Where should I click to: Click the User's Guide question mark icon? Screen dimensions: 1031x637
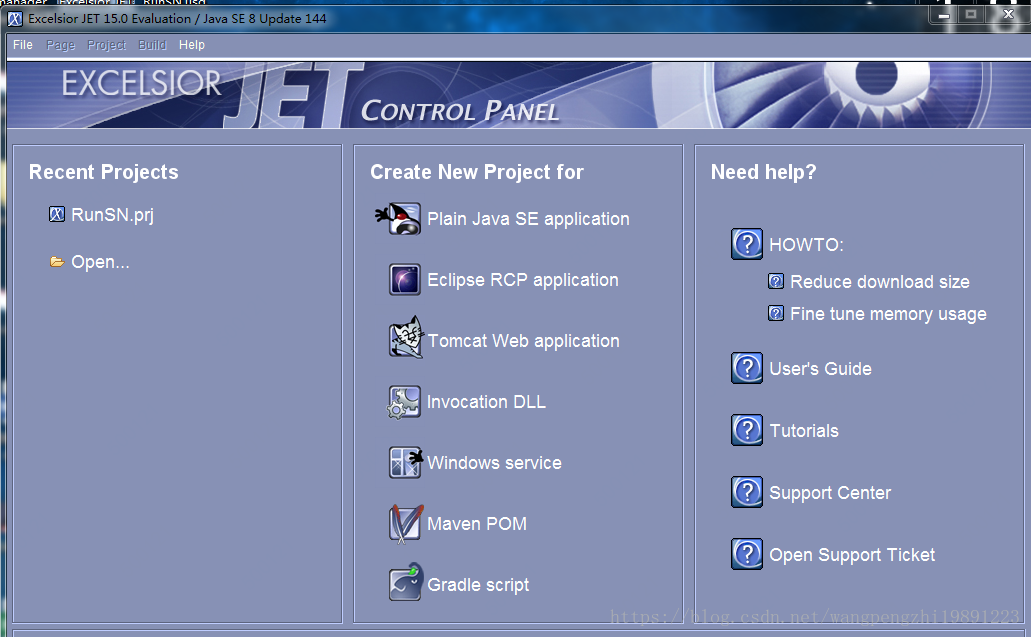pyautogui.click(x=747, y=368)
